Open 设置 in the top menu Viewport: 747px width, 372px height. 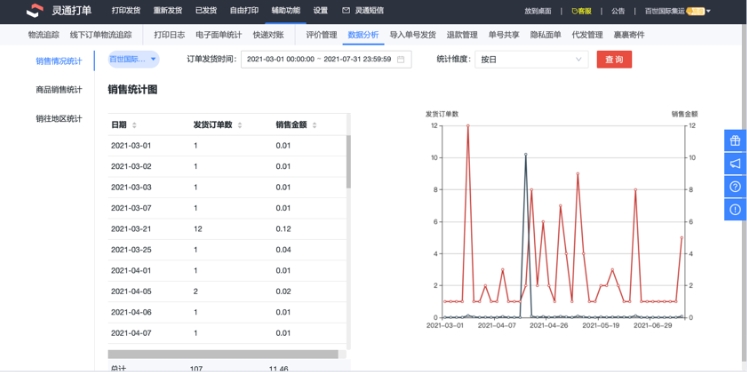click(321, 10)
